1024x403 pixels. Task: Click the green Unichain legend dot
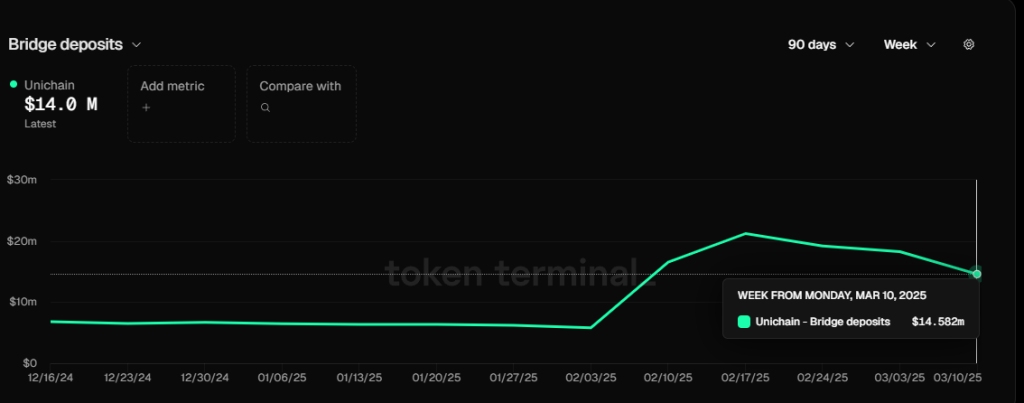click(14, 84)
